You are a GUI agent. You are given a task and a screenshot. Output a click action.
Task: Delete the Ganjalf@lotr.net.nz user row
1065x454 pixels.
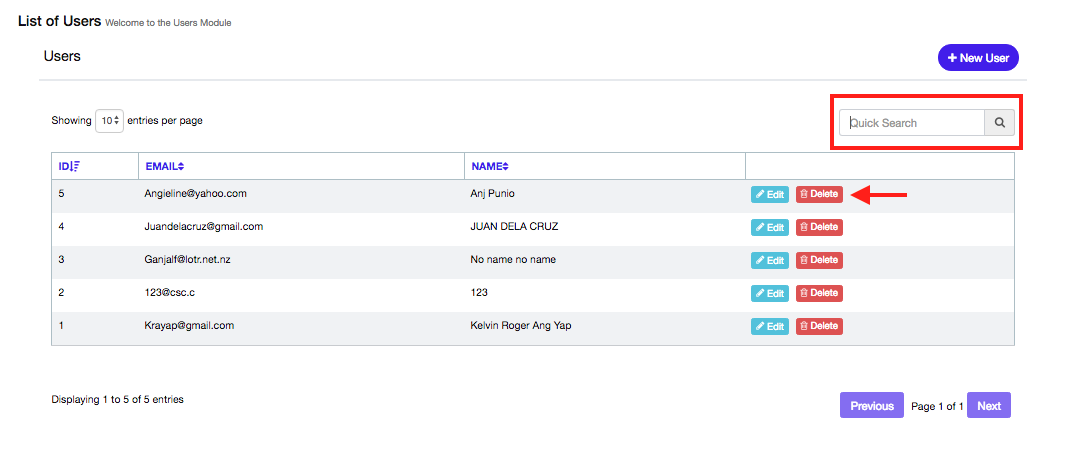[x=819, y=260]
